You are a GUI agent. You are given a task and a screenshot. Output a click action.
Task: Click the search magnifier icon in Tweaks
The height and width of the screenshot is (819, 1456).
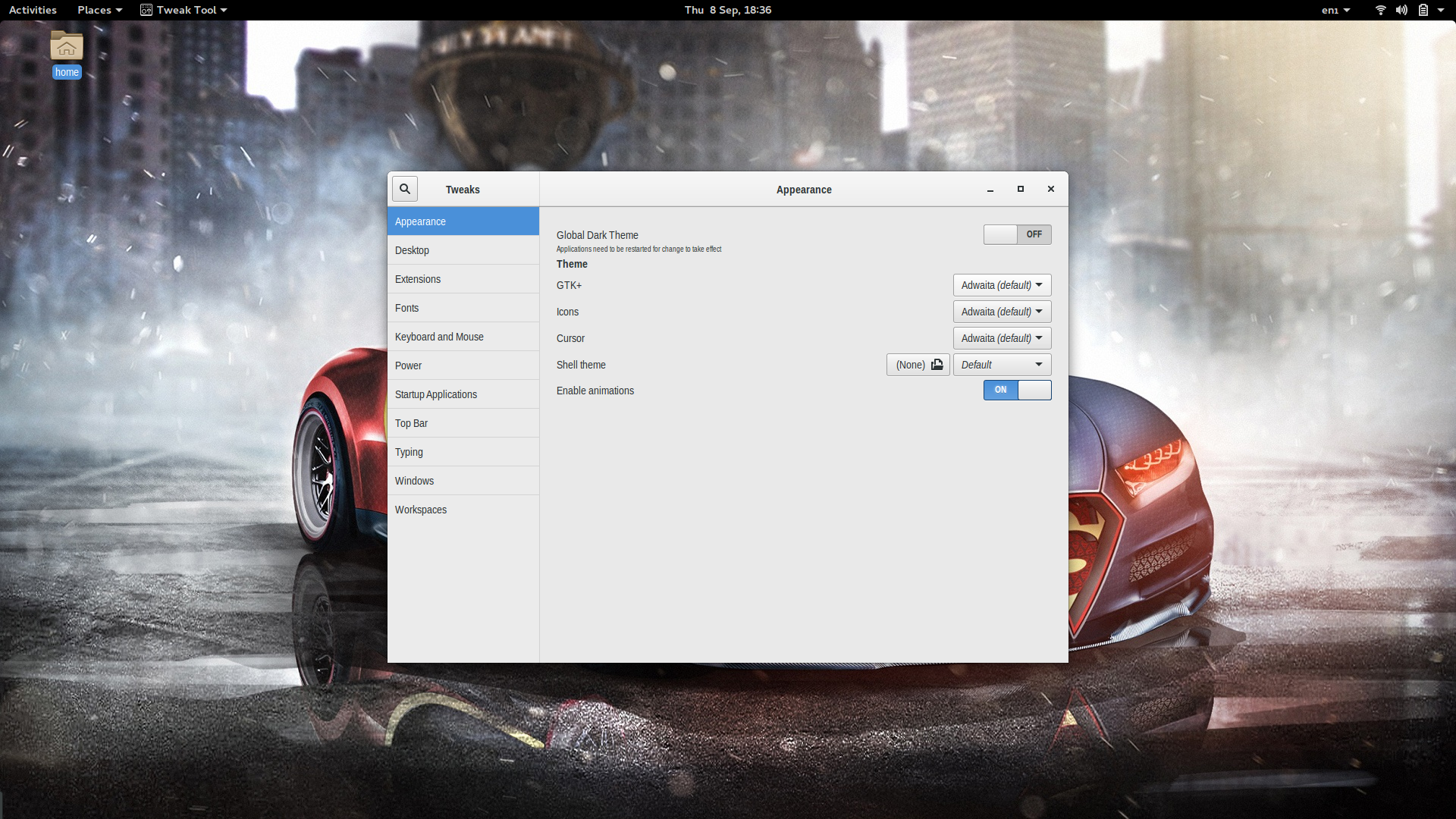coord(405,189)
